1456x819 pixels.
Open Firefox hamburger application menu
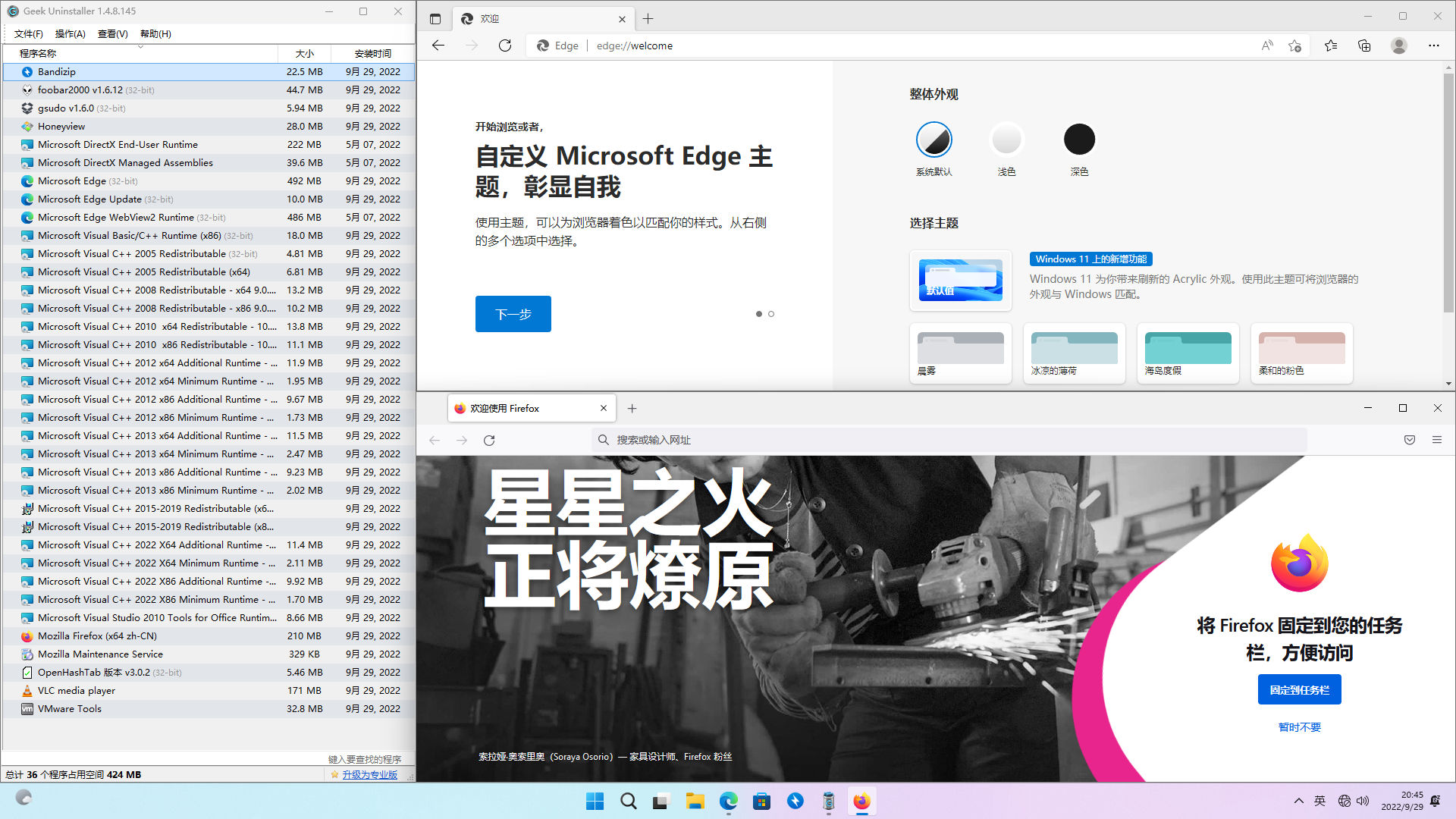point(1437,440)
